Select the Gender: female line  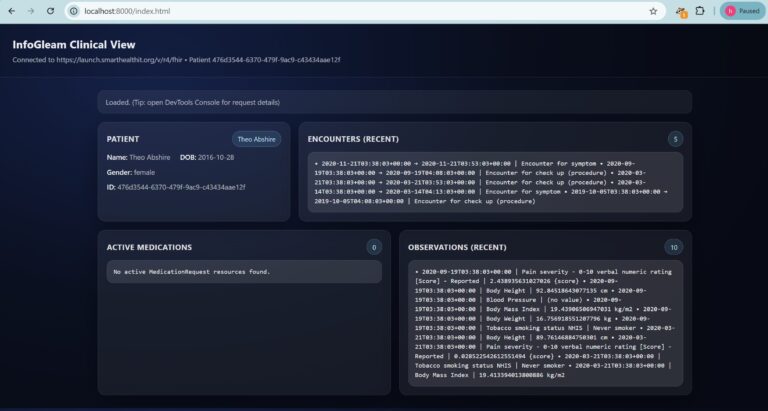(x=131, y=172)
